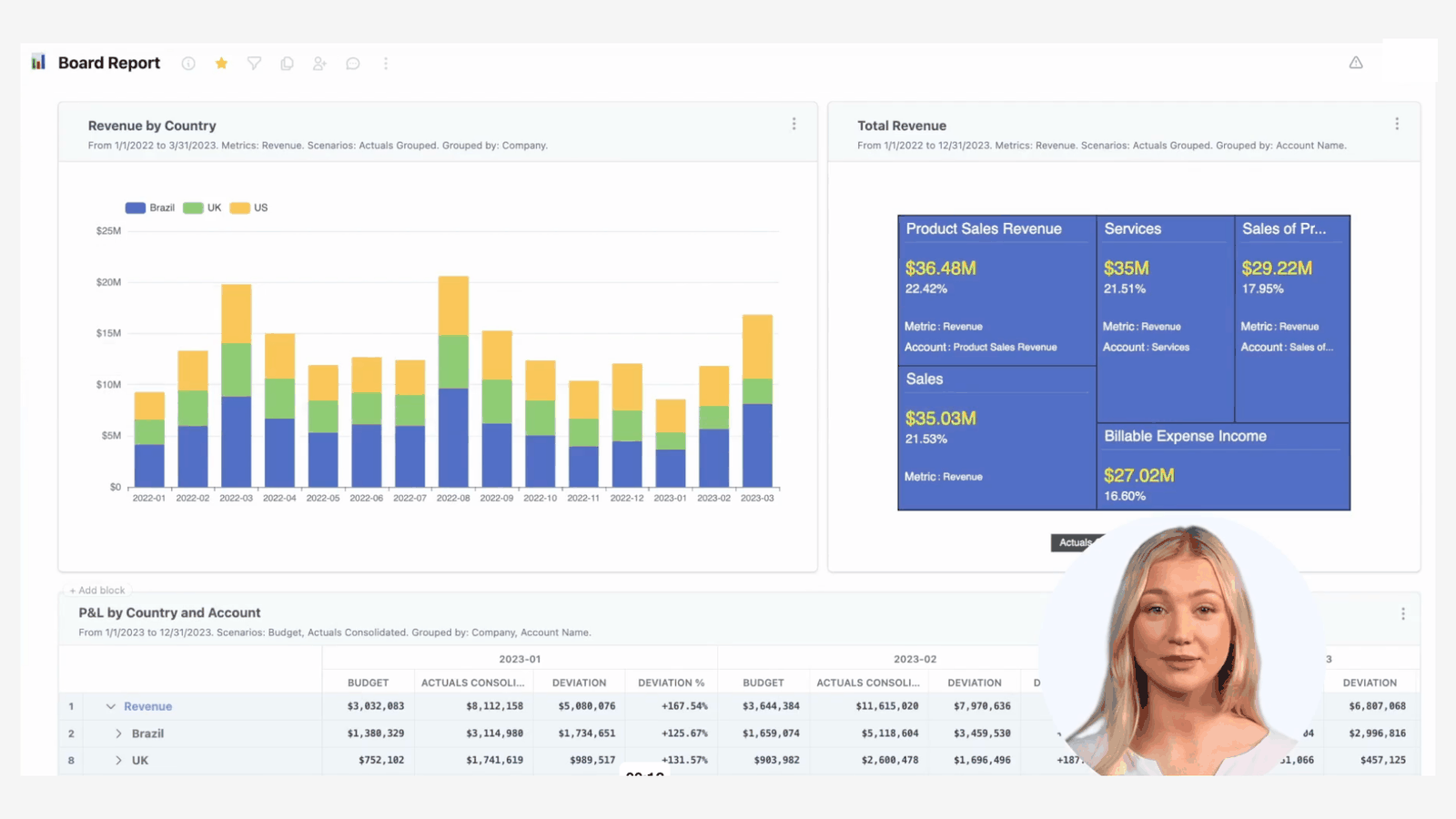This screenshot has height=819, width=1456.
Task: Open the share with user icon
Action: [319, 64]
